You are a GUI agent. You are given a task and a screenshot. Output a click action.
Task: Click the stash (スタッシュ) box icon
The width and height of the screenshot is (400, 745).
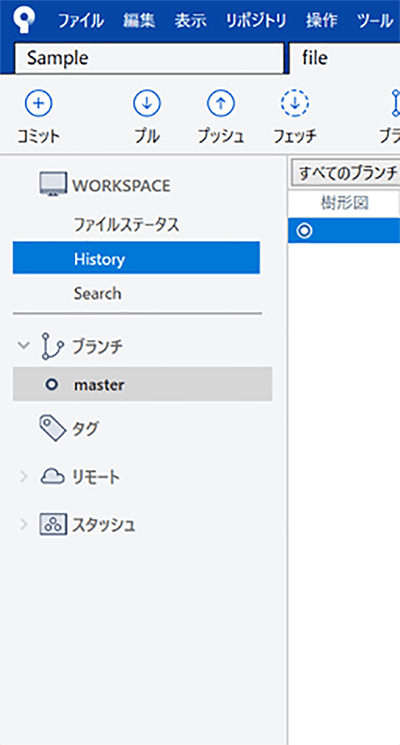pos(52,525)
